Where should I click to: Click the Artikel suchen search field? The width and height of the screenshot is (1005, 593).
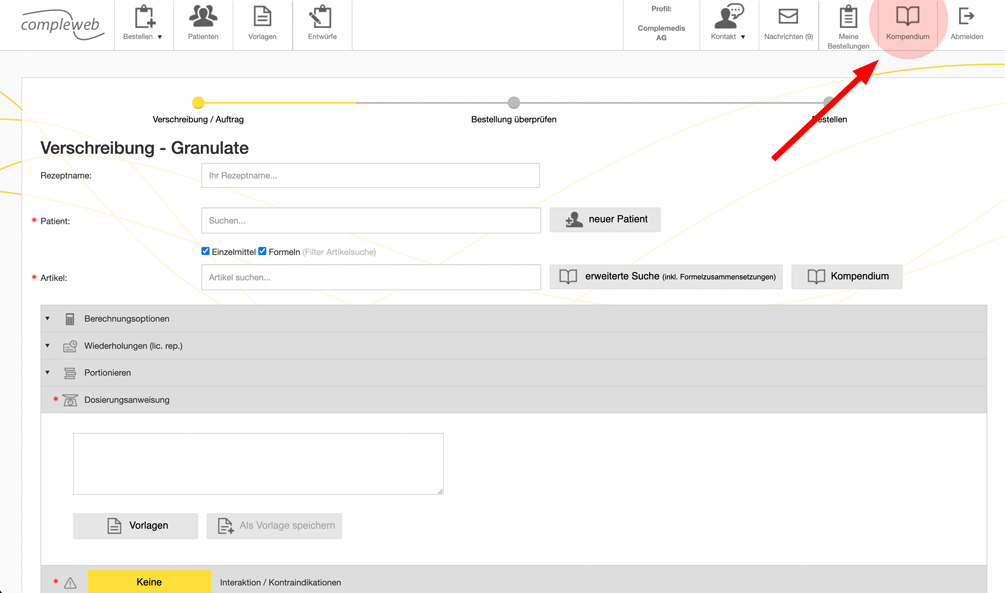pos(370,276)
